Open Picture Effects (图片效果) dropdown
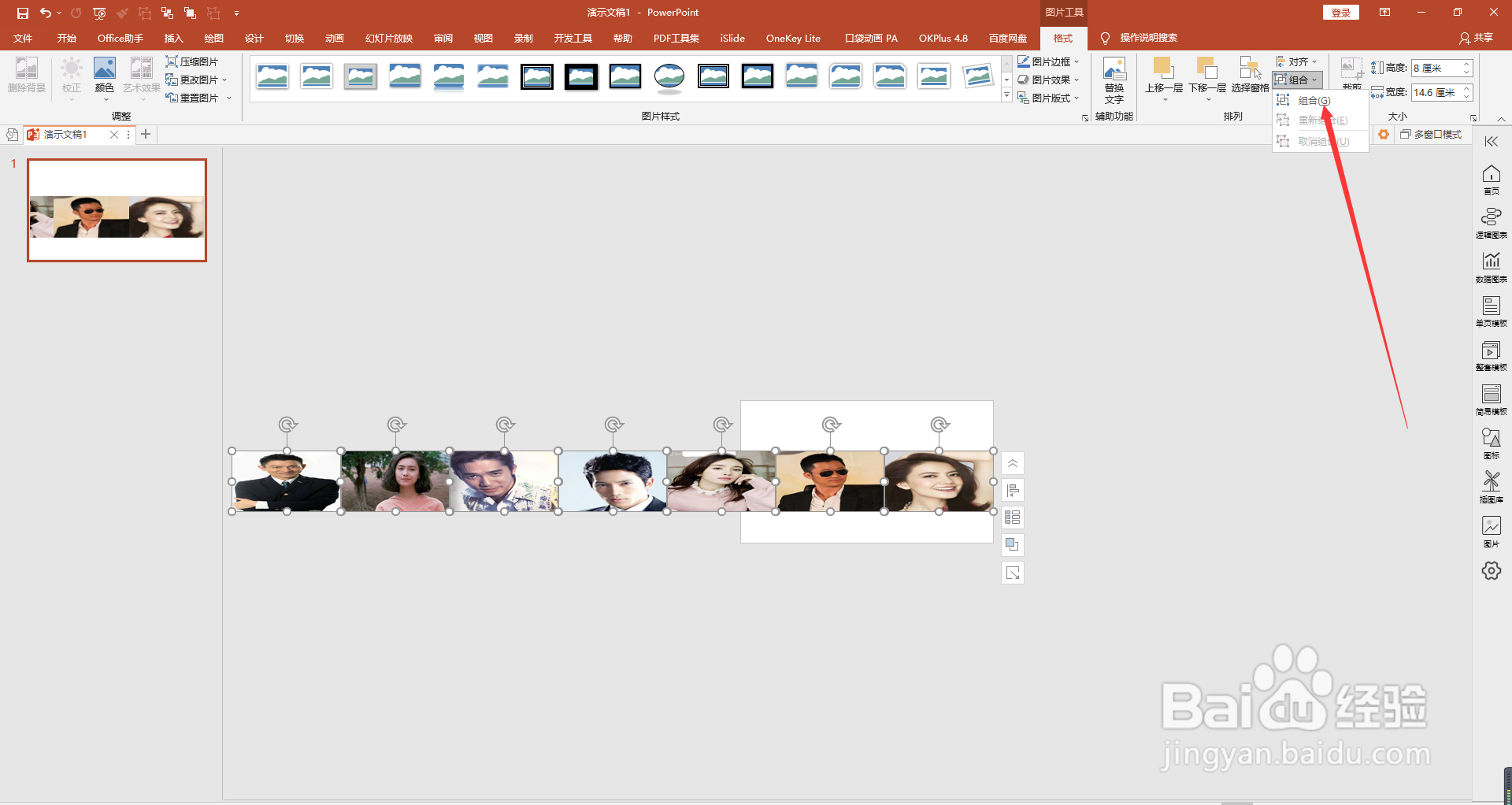The image size is (1512, 805). tap(1048, 80)
